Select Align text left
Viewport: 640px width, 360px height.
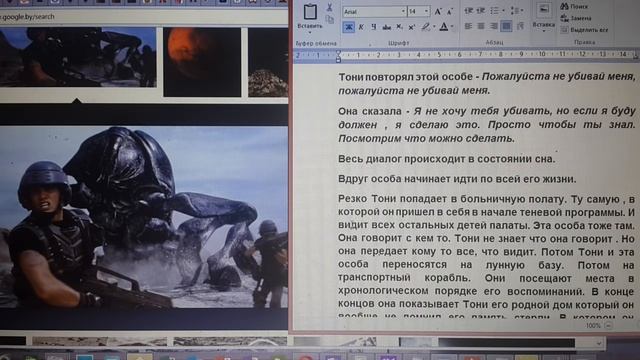[x=468, y=27]
